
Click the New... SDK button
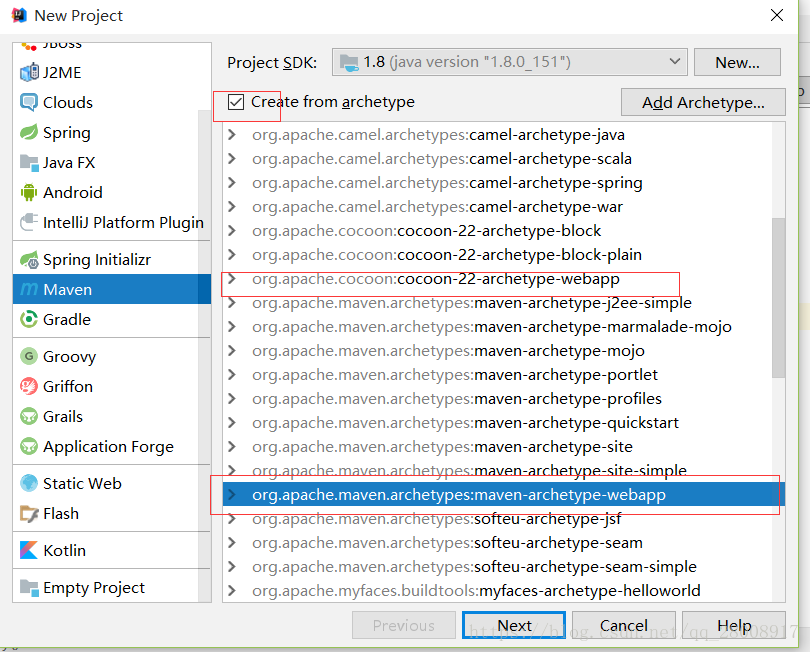(737, 63)
